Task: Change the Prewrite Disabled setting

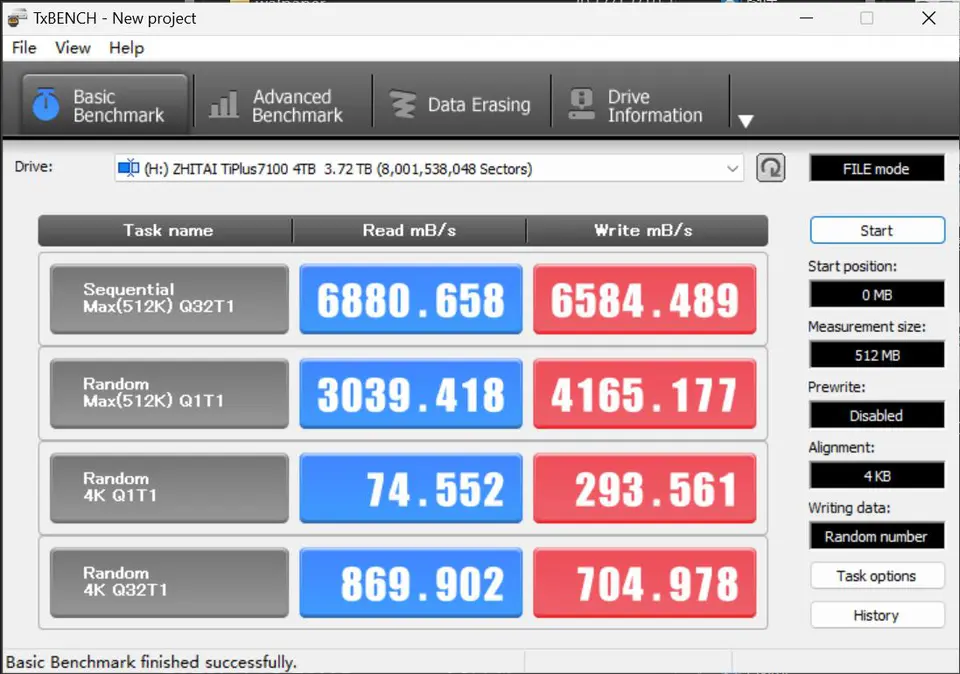Action: tap(877, 416)
